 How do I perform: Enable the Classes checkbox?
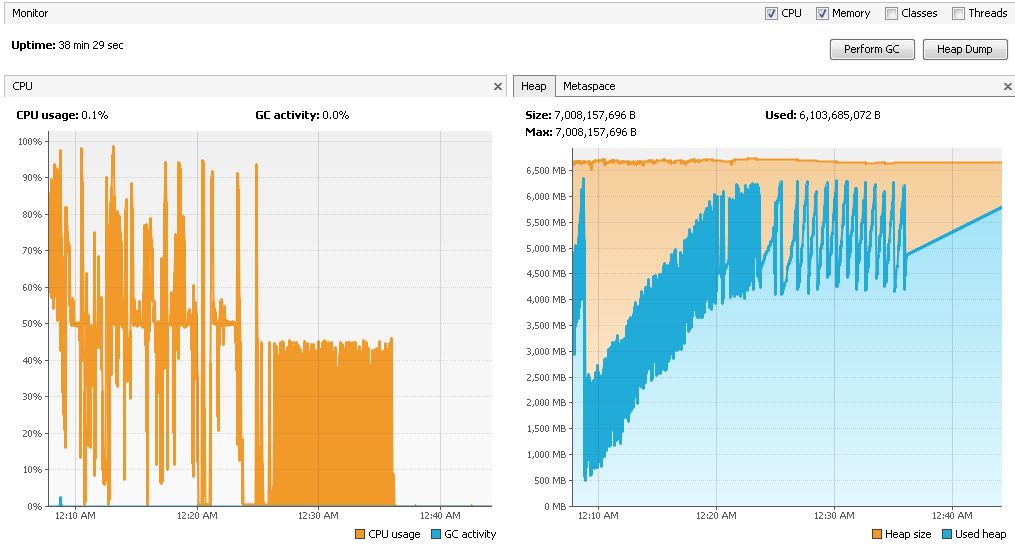pyautogui.click(x=891, y=14)
